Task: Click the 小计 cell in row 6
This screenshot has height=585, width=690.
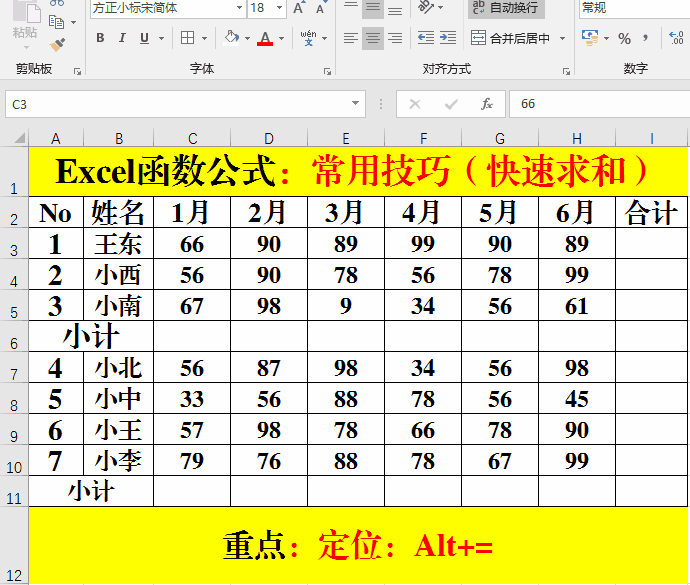Action: coord(91,336)
